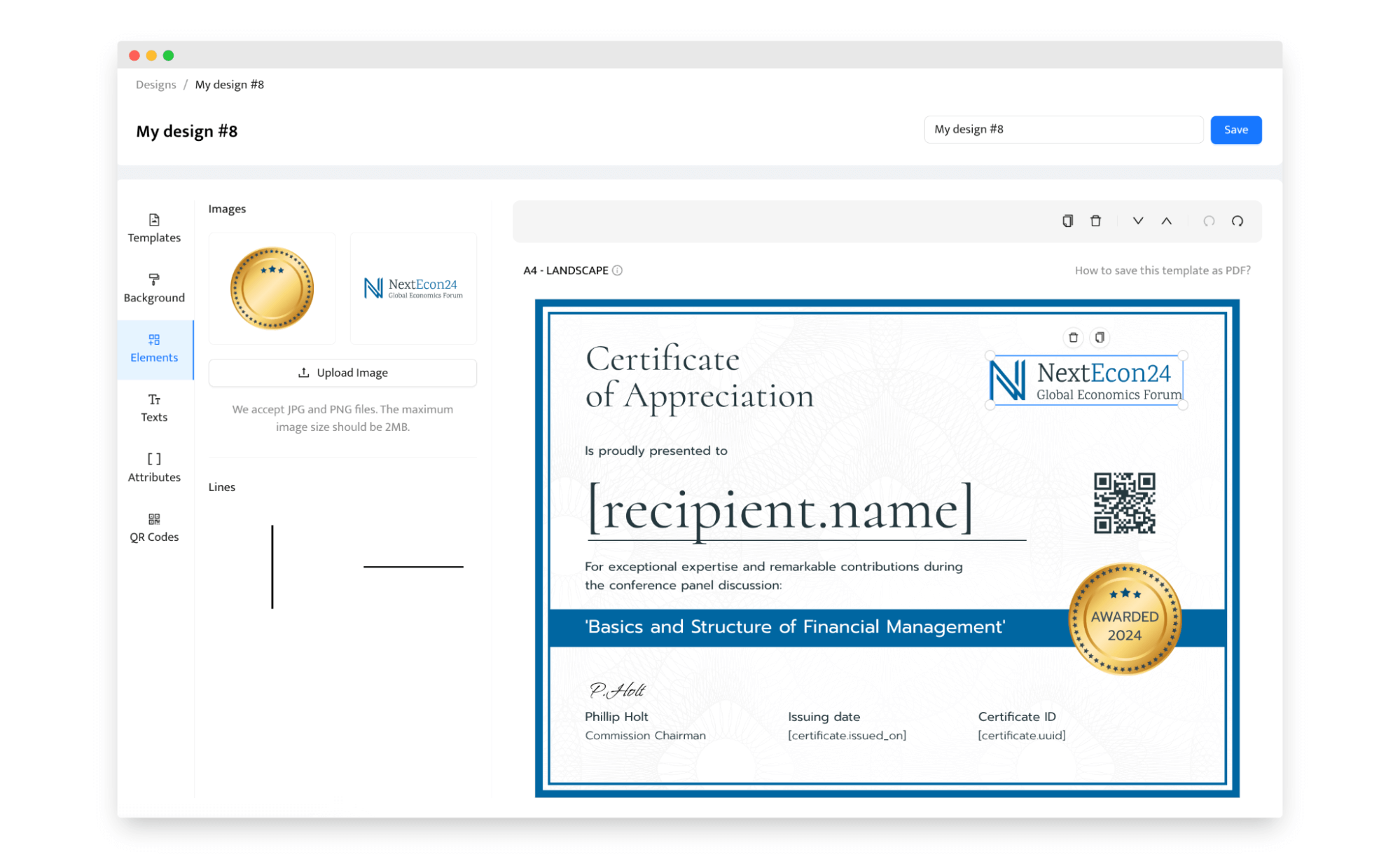1400x859 pixels.
Task: Select the [certificate.issued_on] attribute
Action: [x=847, y=736]
